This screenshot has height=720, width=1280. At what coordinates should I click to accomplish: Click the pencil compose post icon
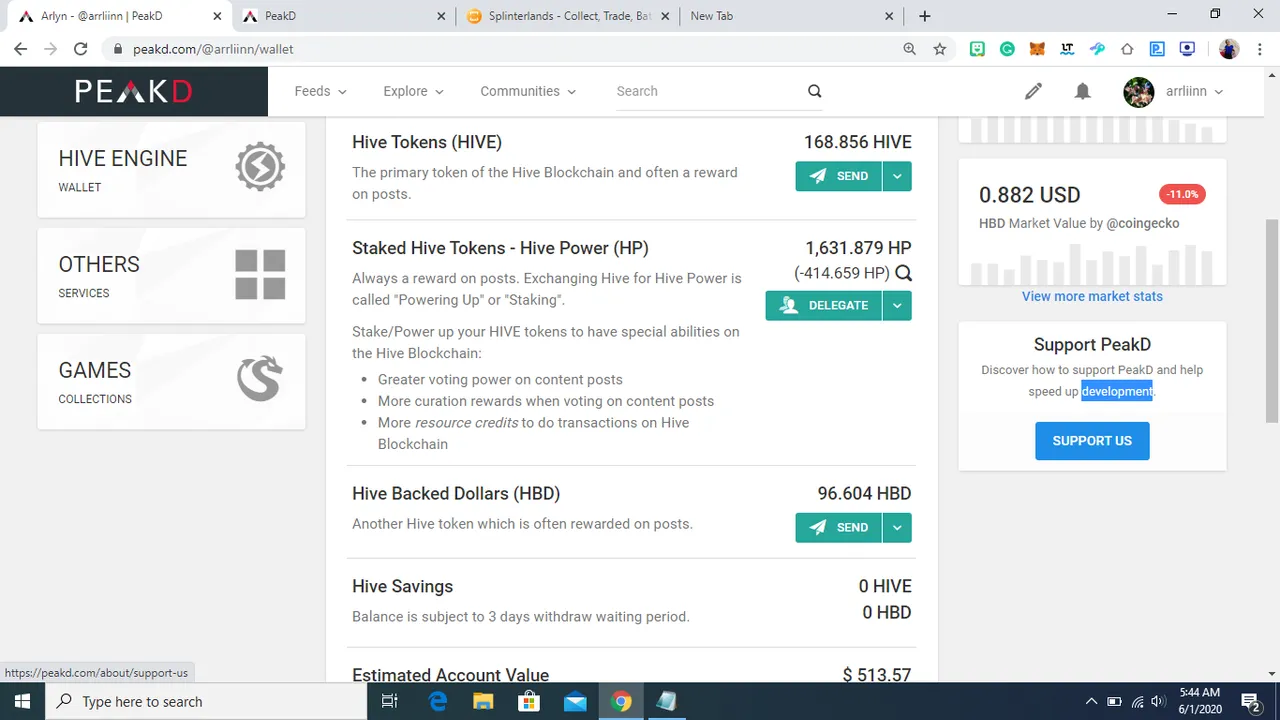pos(1033,91)
